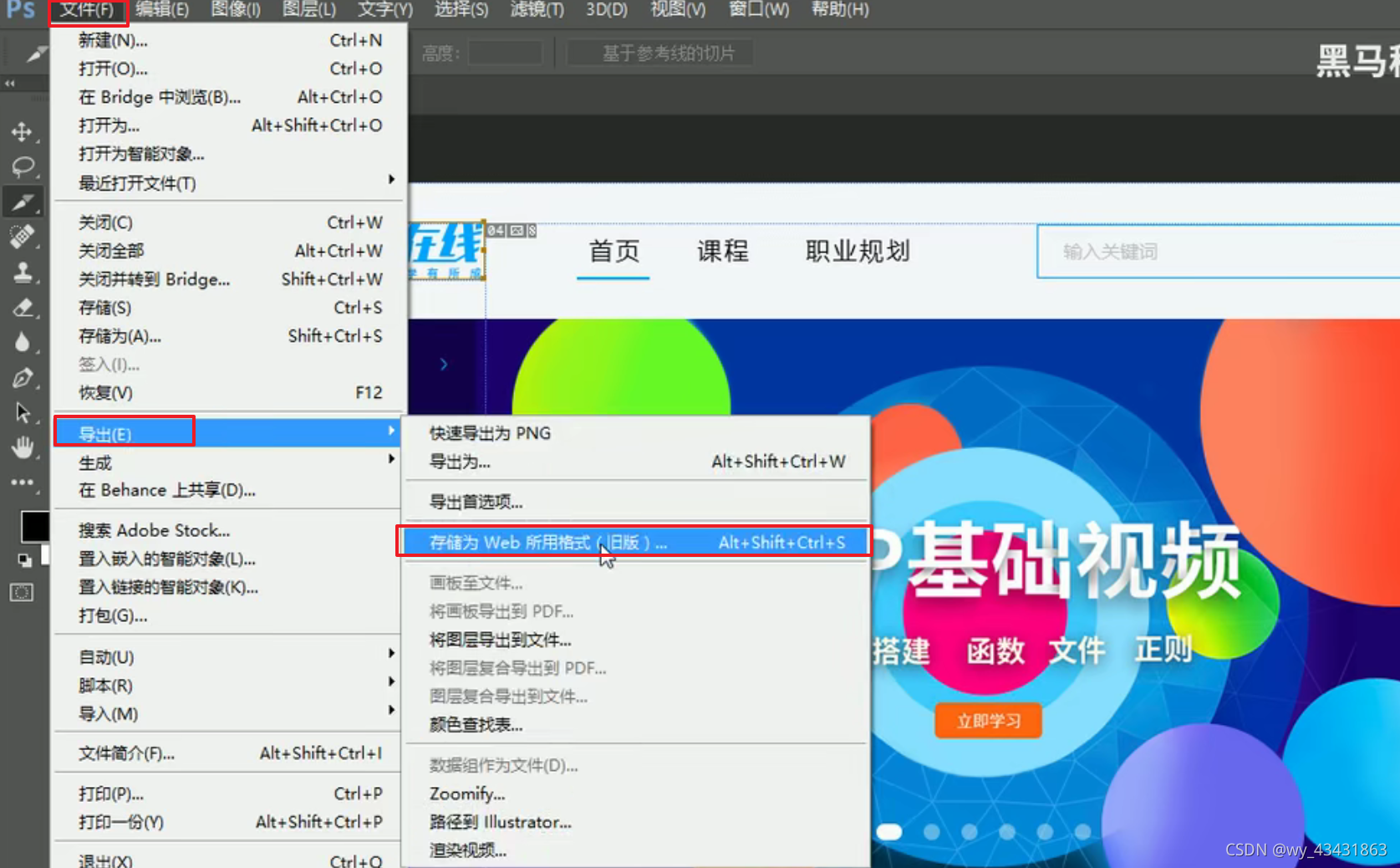The image size is (1400, 868).
Task: Click the Quick Mask mode icon
Action: 22,593
